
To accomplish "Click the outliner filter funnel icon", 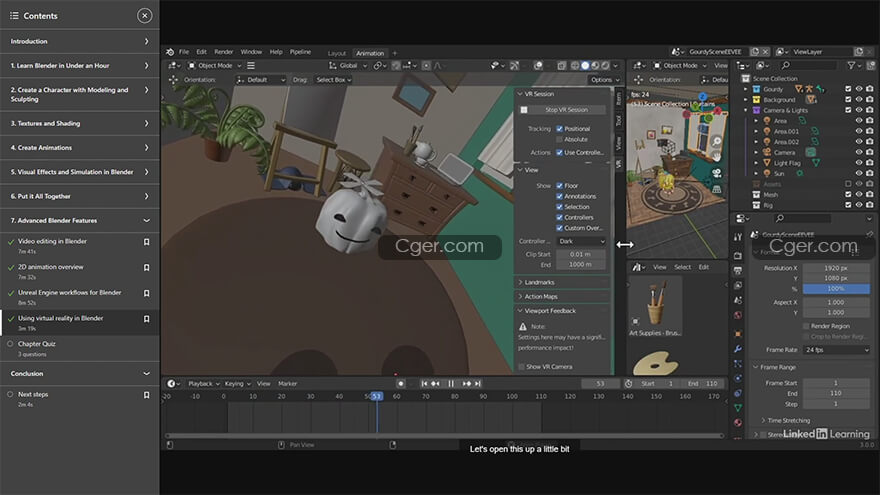I will click(852, 66).
